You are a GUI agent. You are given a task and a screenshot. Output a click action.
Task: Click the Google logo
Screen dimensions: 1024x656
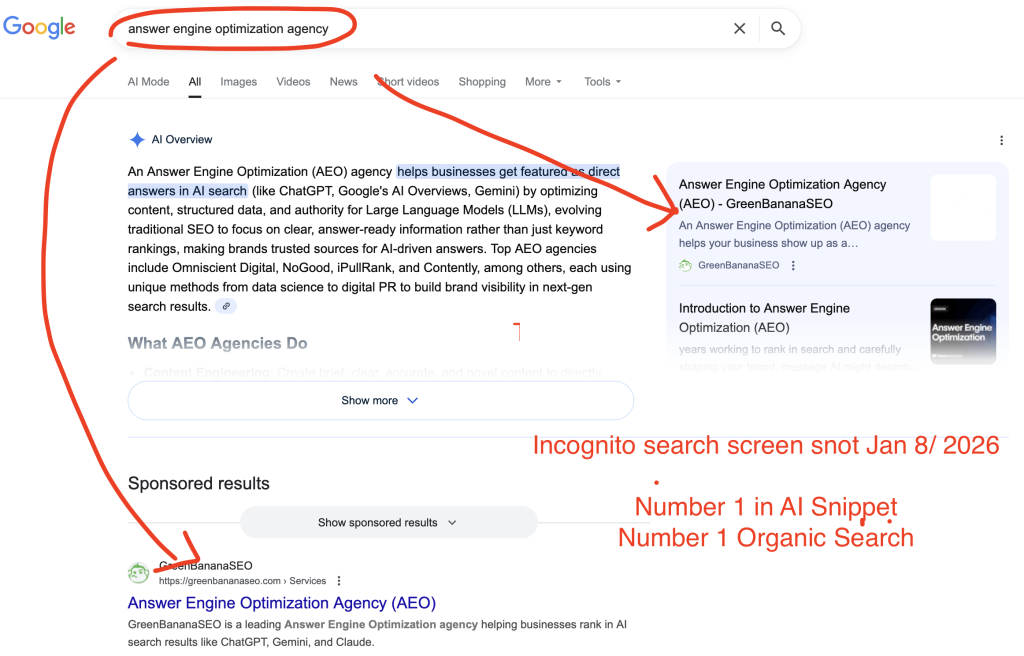pyautogui.click(x=39, y=27)
